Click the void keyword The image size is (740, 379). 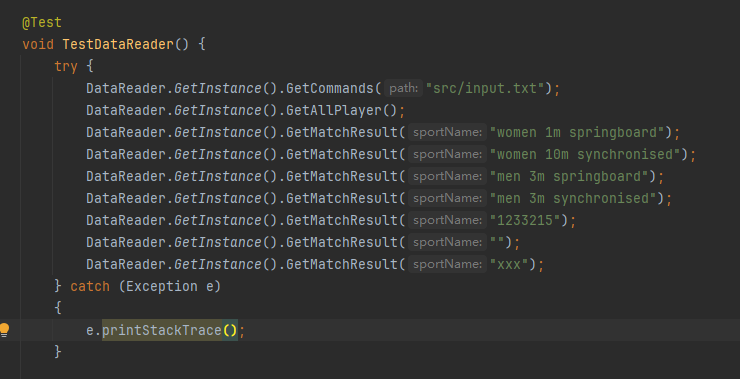pyautogui.click(x=38, y=44)
